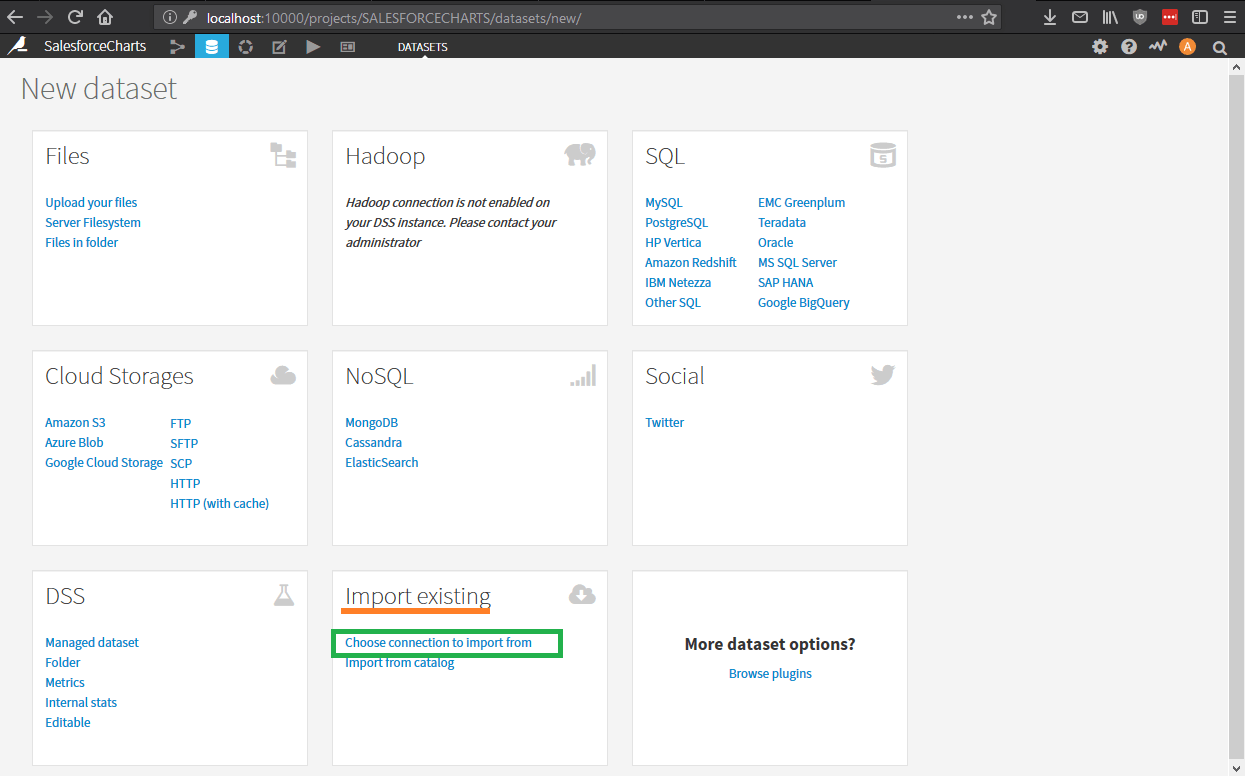
Task: Open the Flow view
Action: click(x=178, y=46)
